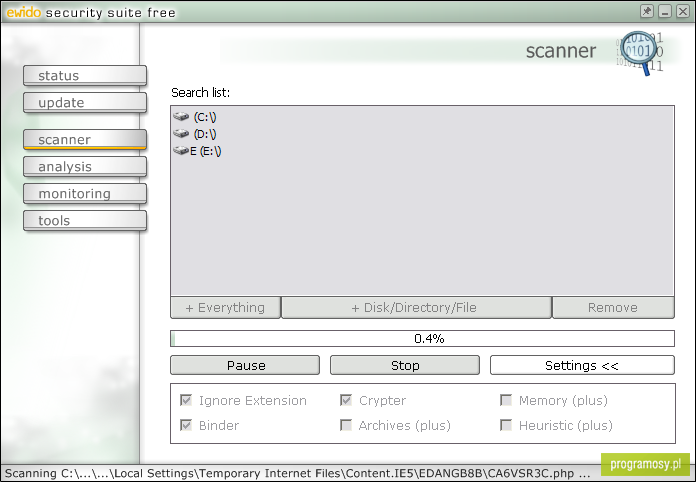This screenshot has height=482, width=696.
Task: Toggle the Binder checkbox
Action: pyautogui.click(x=186, y=425)
